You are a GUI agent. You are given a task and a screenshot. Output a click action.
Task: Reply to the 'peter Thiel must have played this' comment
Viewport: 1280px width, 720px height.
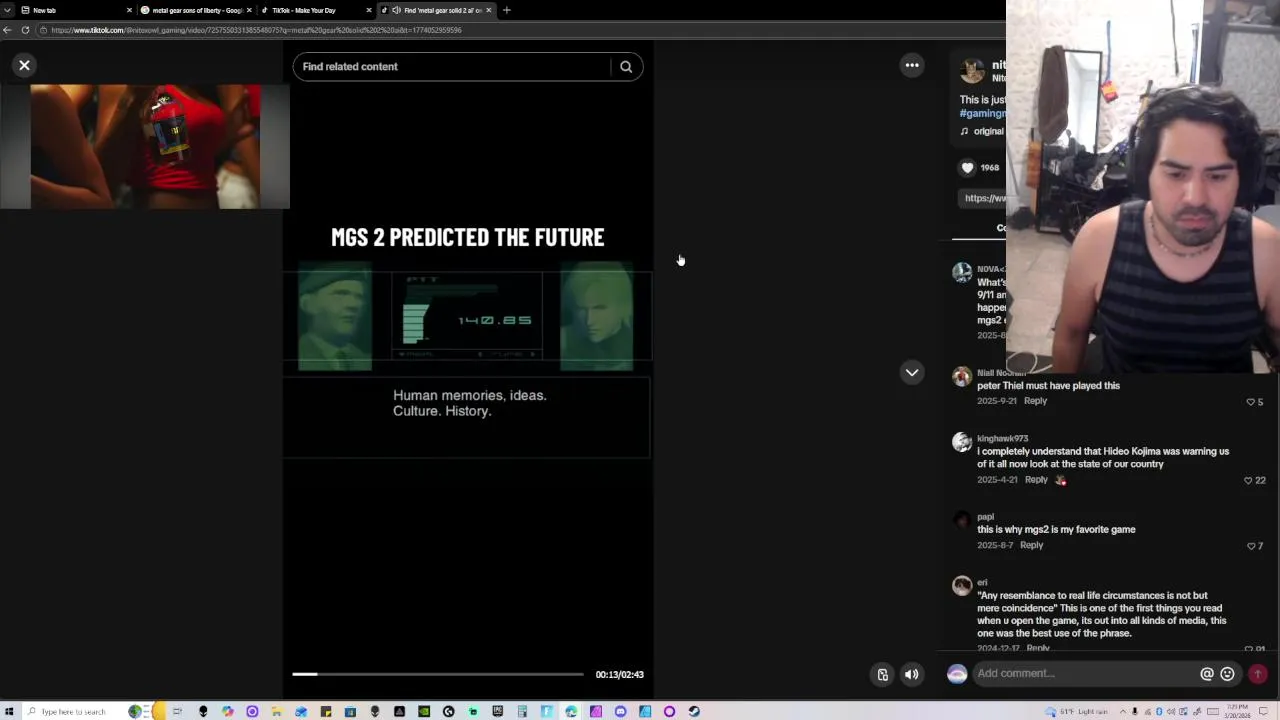coord(1035,401)
